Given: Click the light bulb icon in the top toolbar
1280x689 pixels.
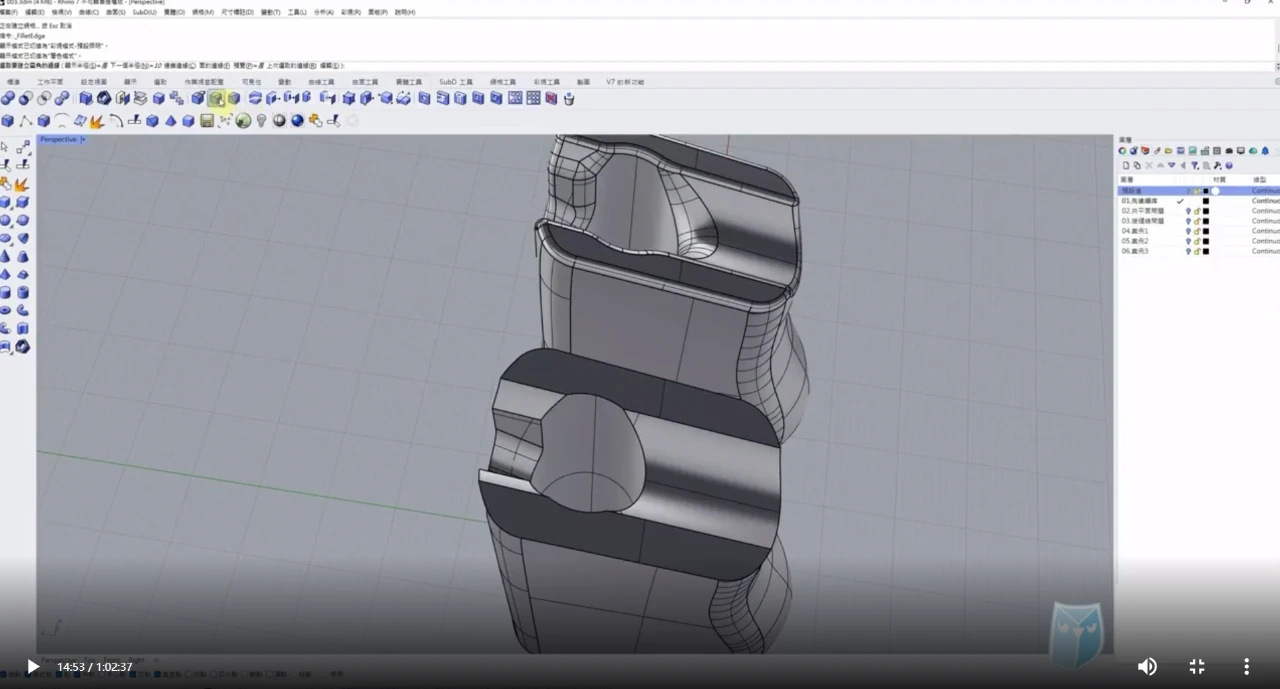Looking at the screenshot, I should tap(261, 121).
